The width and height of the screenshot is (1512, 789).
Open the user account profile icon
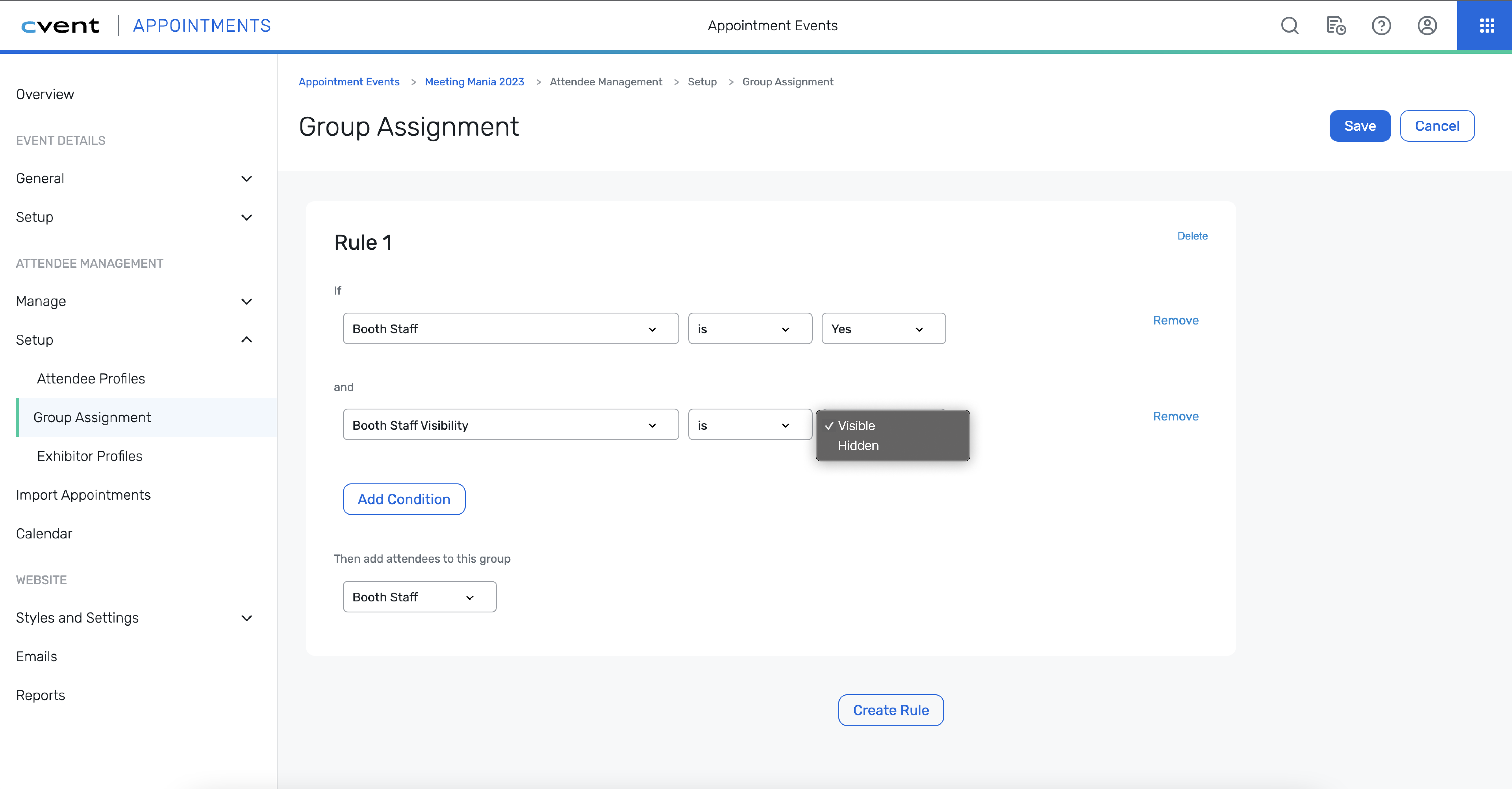[x=1427, y=26]
